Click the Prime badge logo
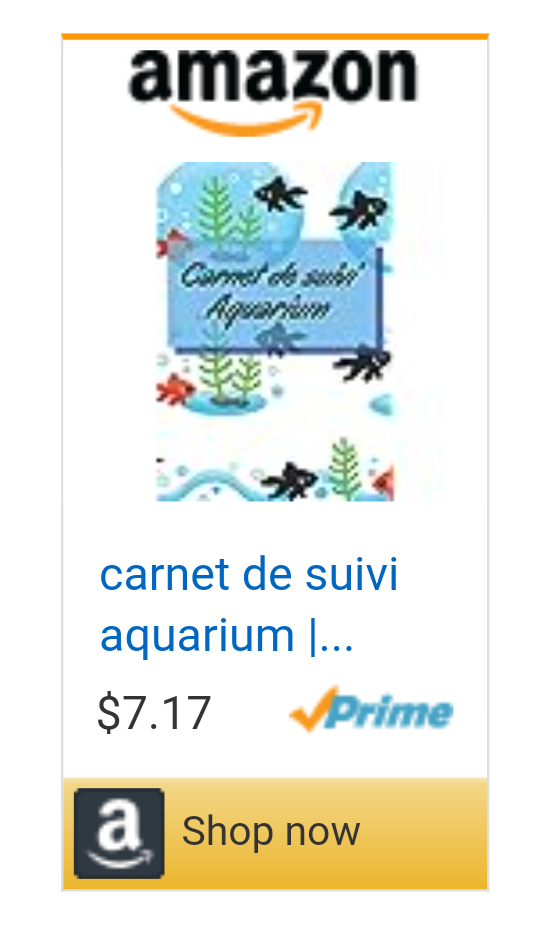Screen dimensions: 548x932 [x=371, y=709]
